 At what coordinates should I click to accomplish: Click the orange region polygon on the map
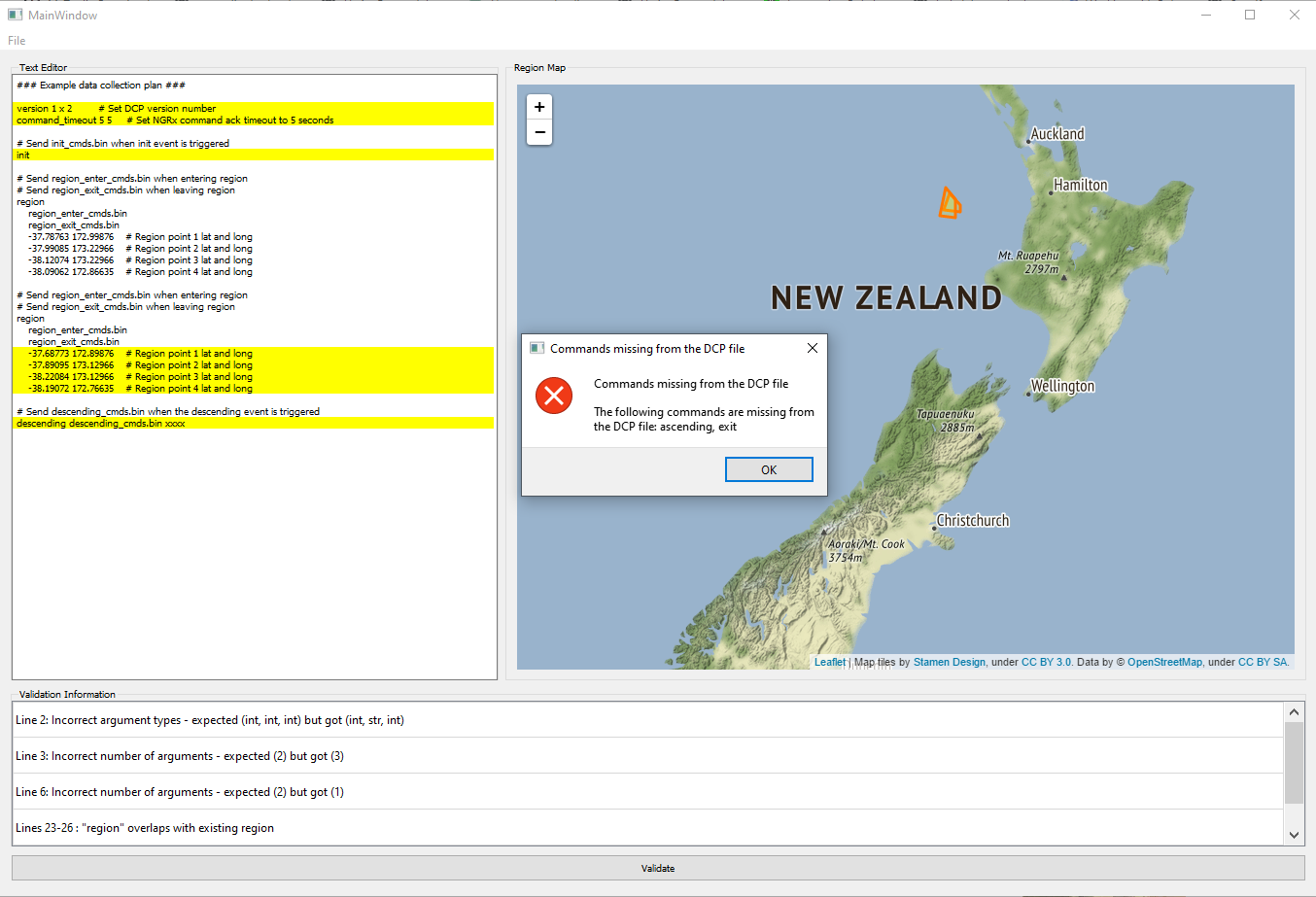point(950,203)
